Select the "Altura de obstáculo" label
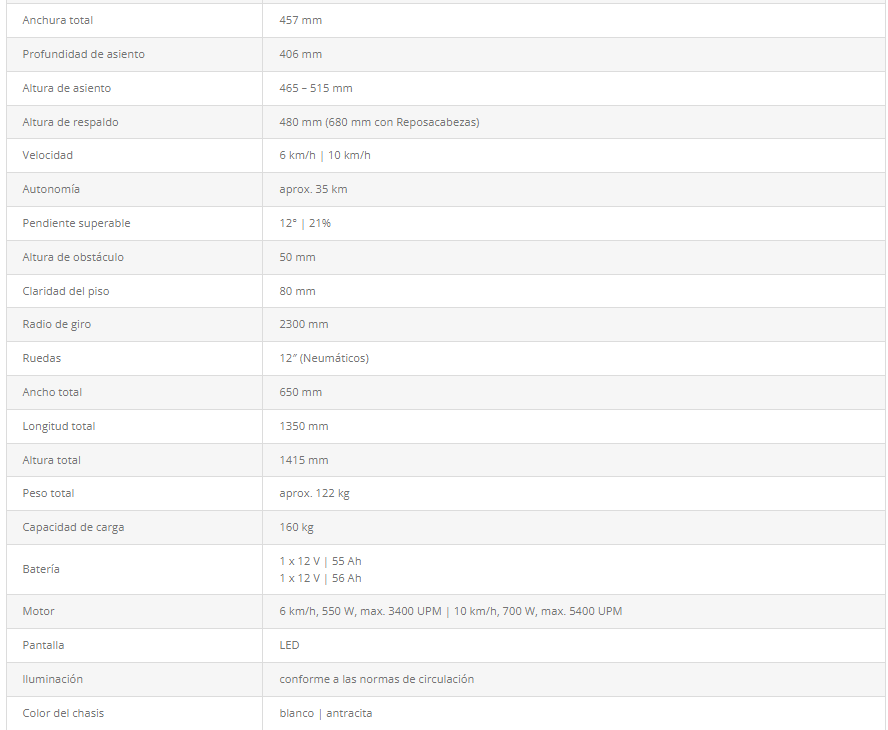 coord(73,257)
